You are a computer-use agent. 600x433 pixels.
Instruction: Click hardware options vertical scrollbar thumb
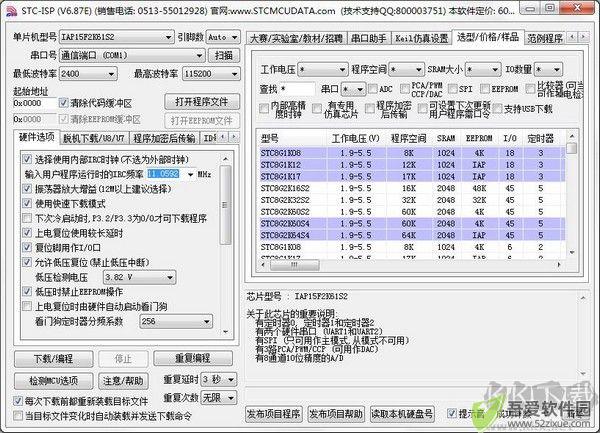point(225,205)
